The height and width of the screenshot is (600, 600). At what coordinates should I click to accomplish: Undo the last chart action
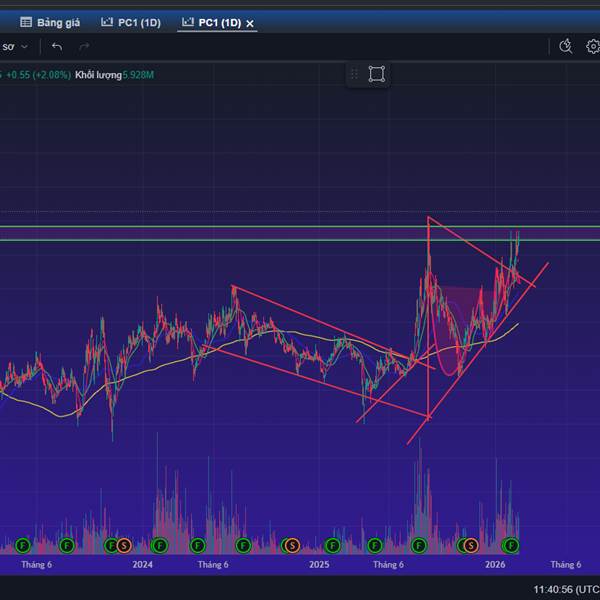57,47
